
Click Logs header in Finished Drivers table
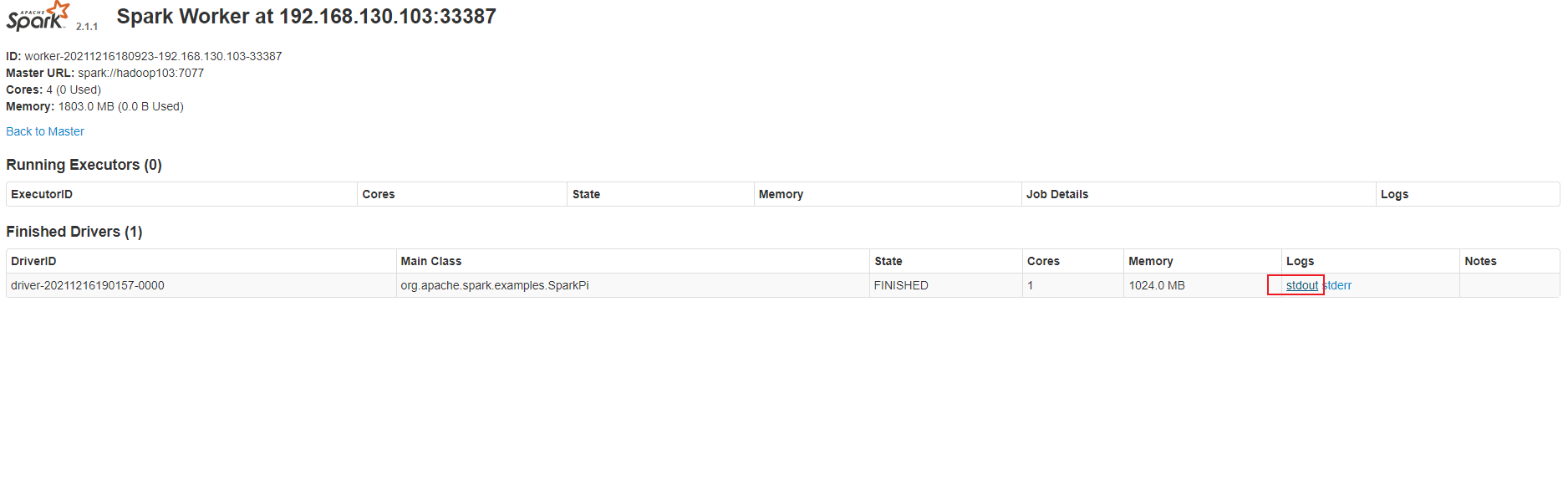pos(1300,261)
